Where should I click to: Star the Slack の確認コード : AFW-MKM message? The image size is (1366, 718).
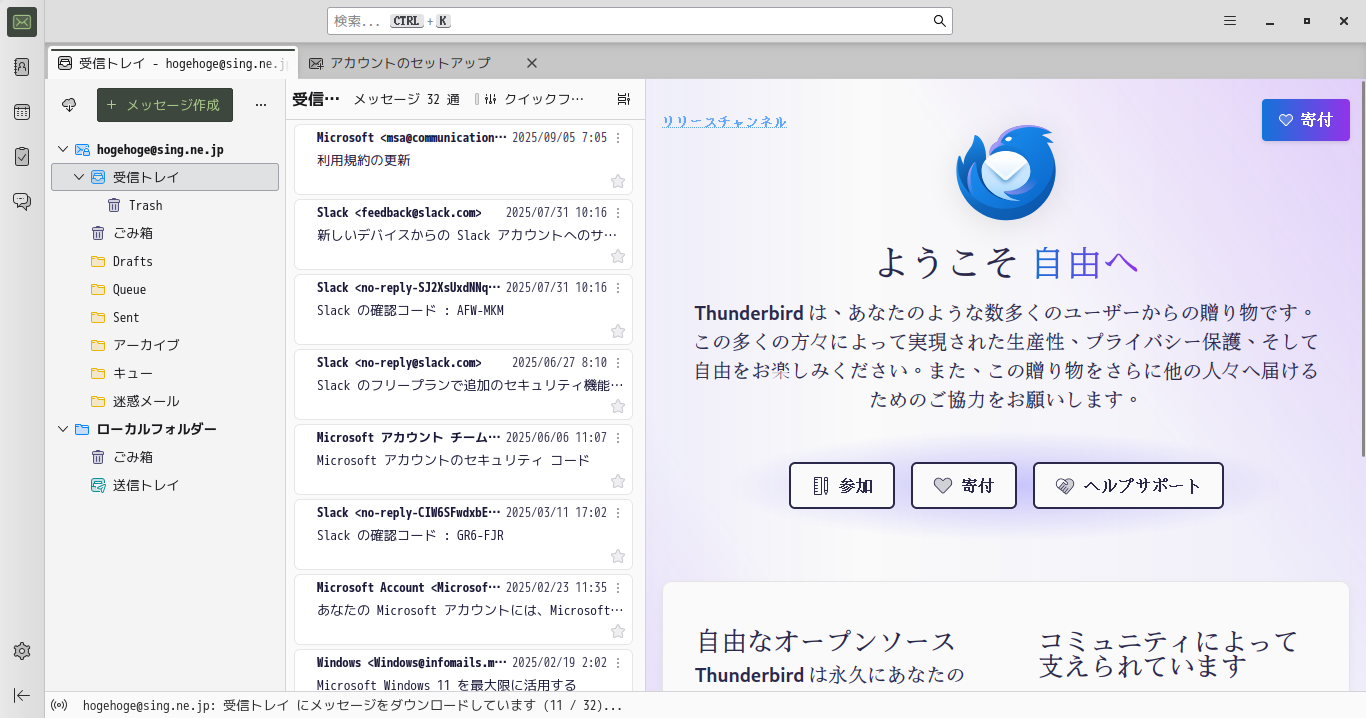[618, 331]
